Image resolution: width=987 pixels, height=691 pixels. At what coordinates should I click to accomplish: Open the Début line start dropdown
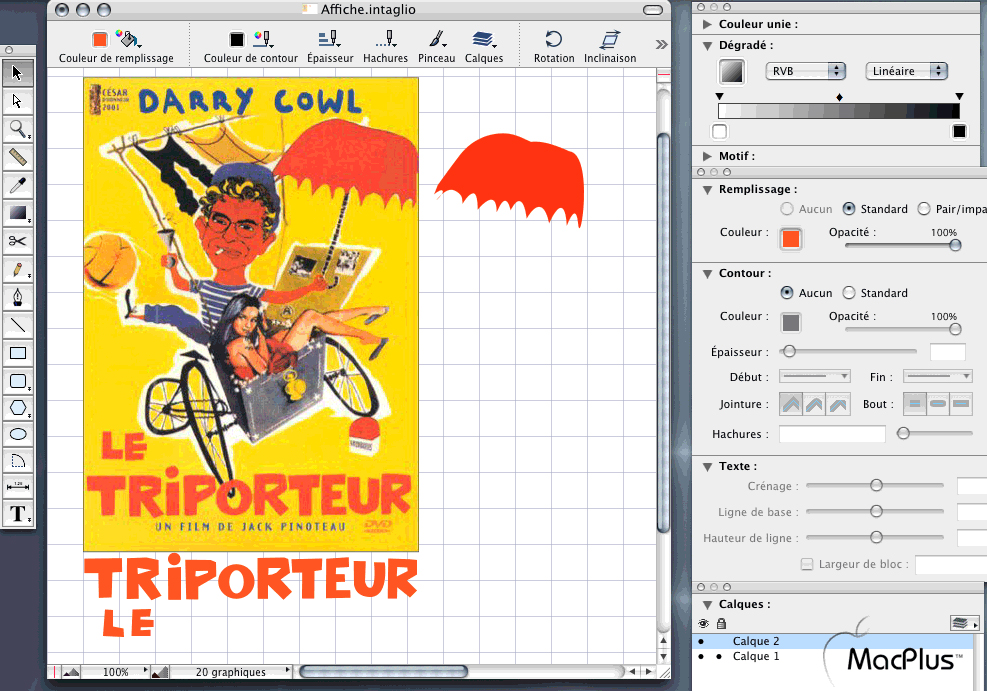tap(815, 376)
